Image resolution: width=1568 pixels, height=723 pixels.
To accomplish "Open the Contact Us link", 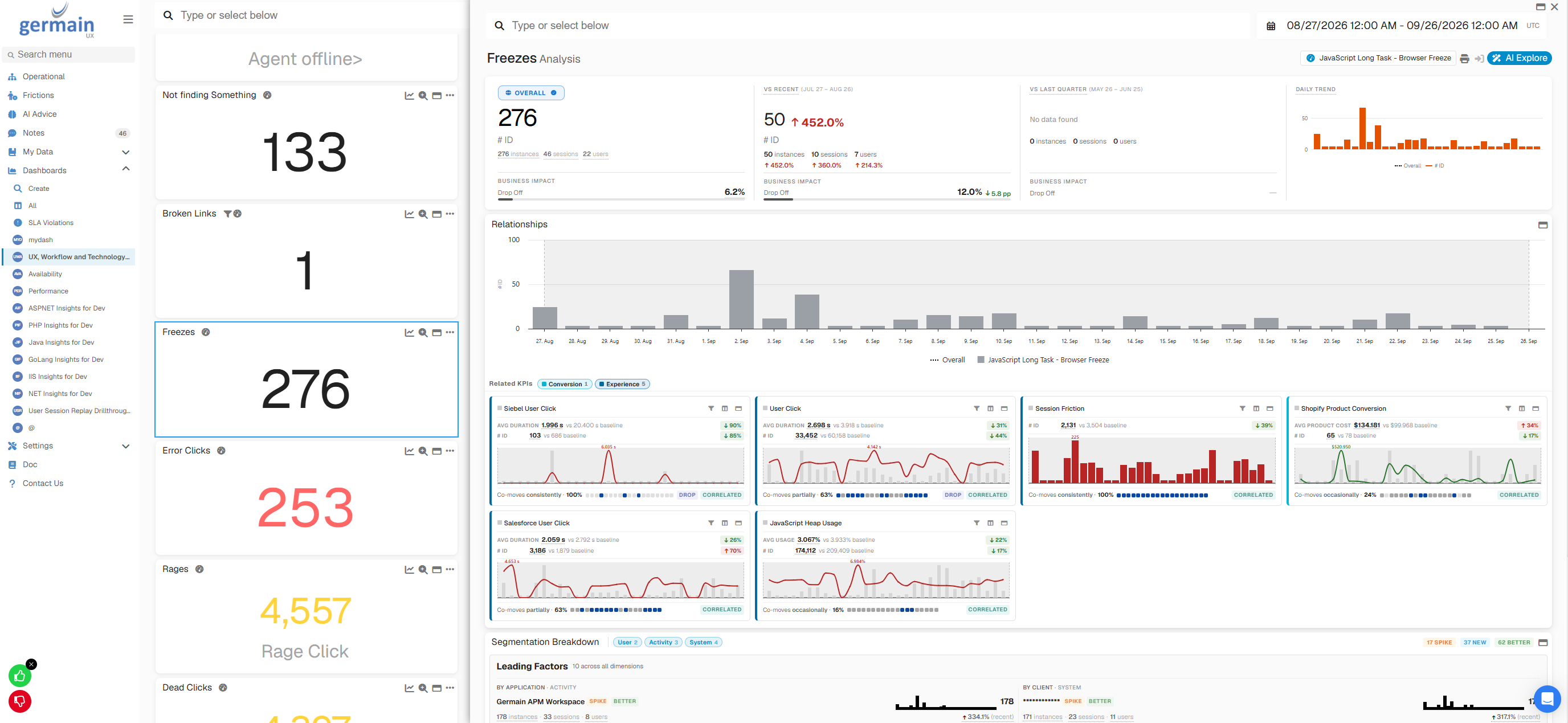I will 43,483.
